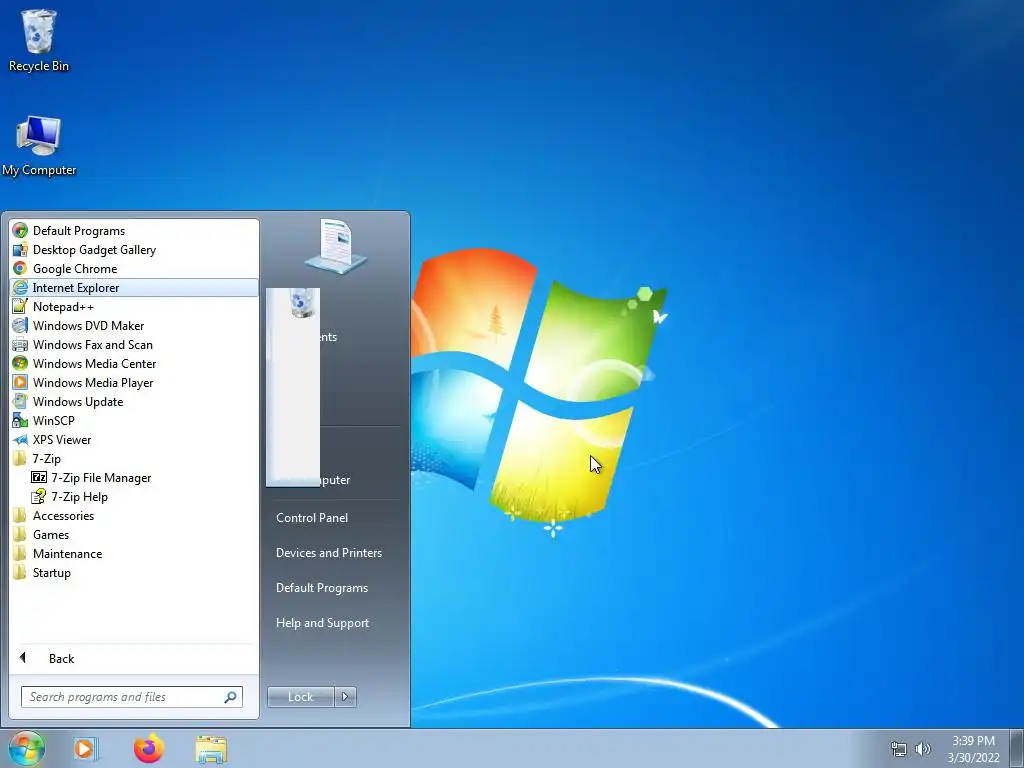Image resolution: width=1024 pixels, height=768 pixels.
Task: Click the Lock button
Action: point(300,697)
